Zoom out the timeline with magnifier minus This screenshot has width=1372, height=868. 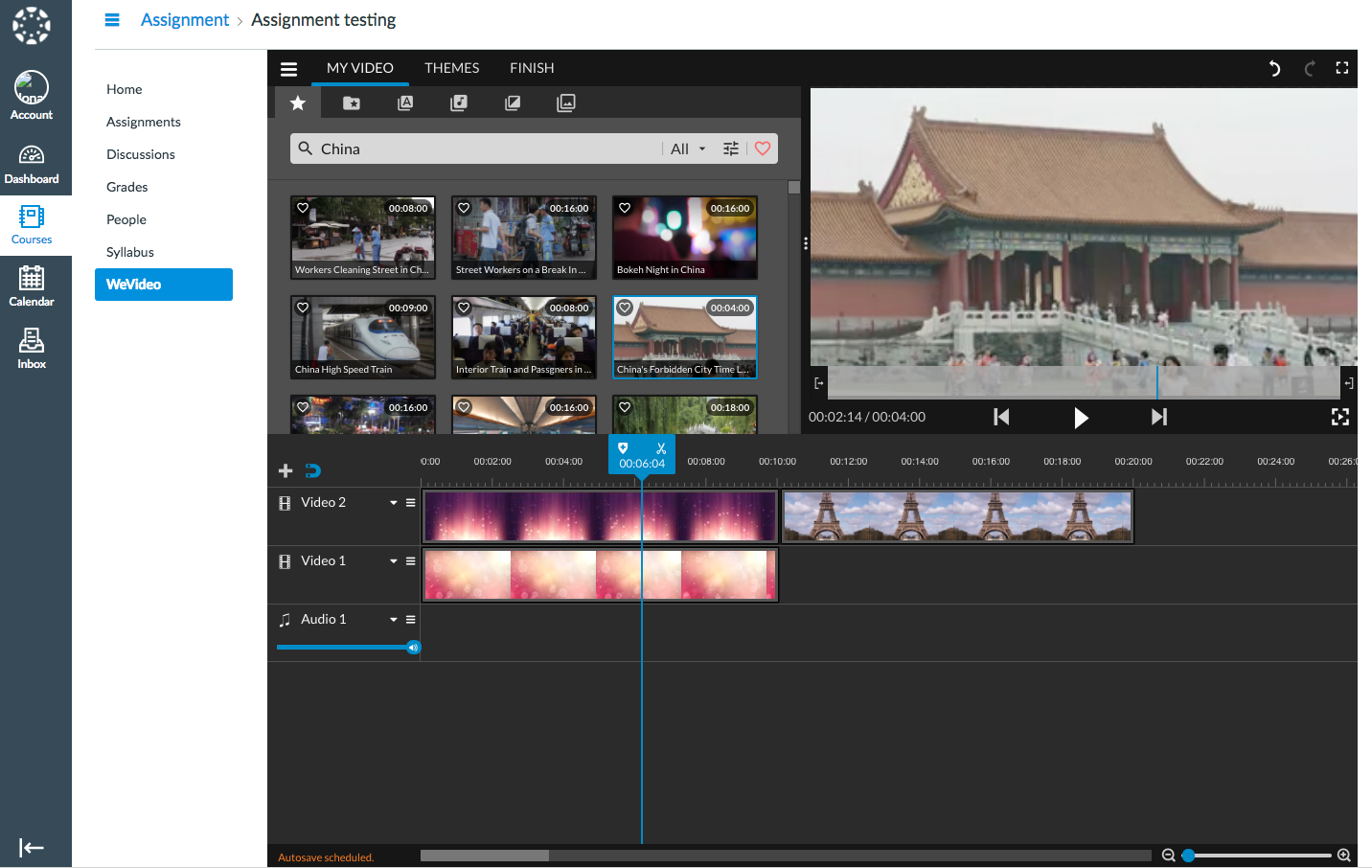[1168, 856]
